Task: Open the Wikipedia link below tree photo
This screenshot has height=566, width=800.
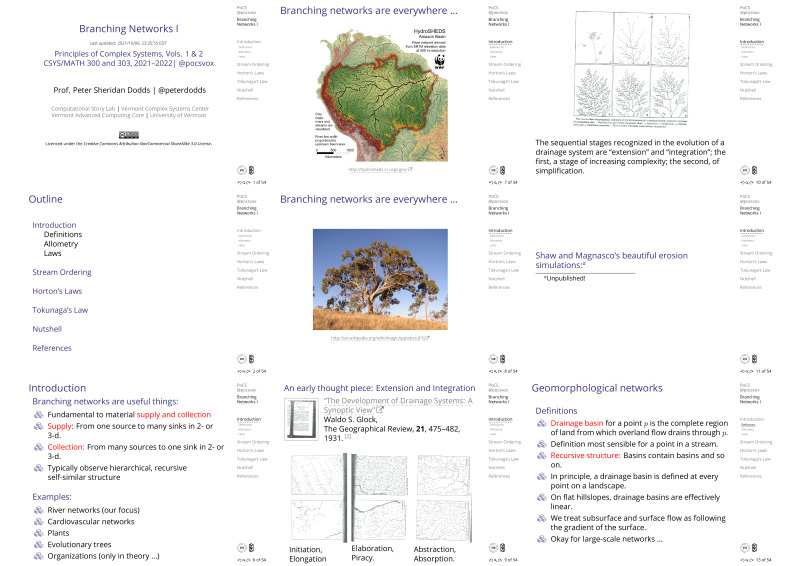Action: click(373, 338)
